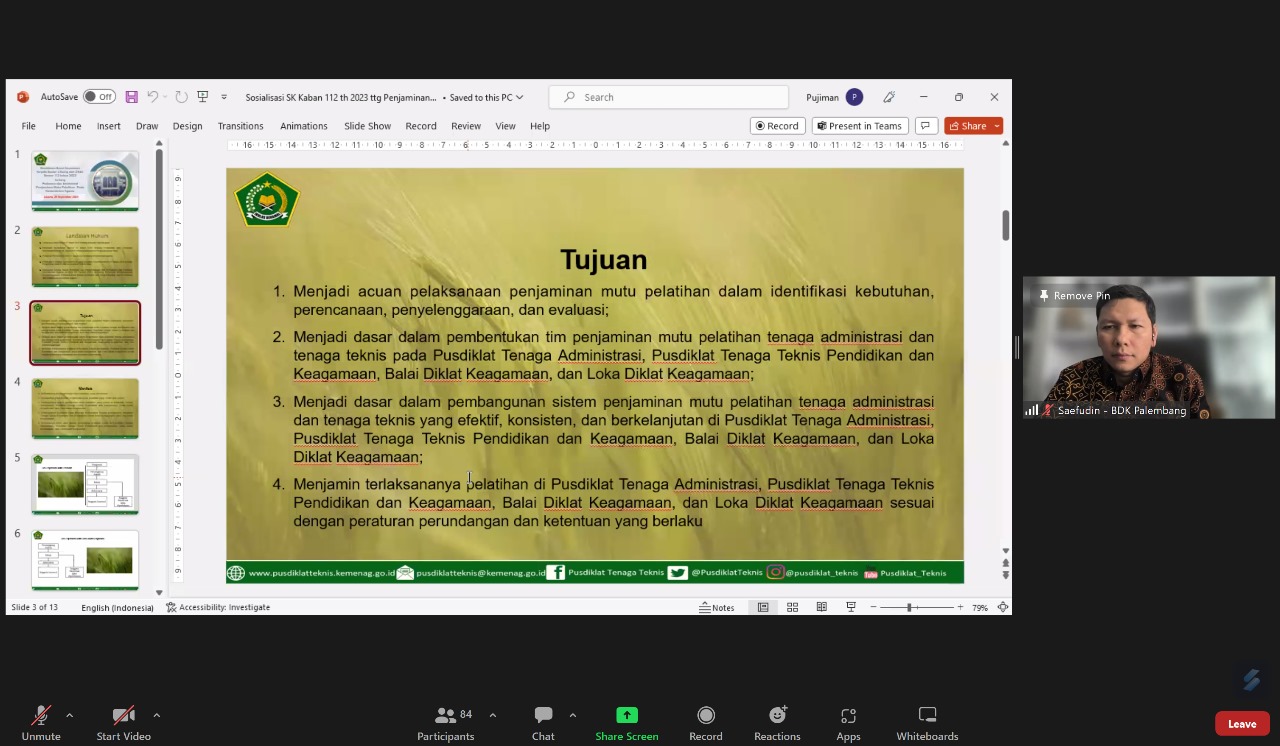Image resolution: width=1280 pixels, height=746 pixels.
Task: Click the Undo arrow icon
Action: [x=153, y=97]
